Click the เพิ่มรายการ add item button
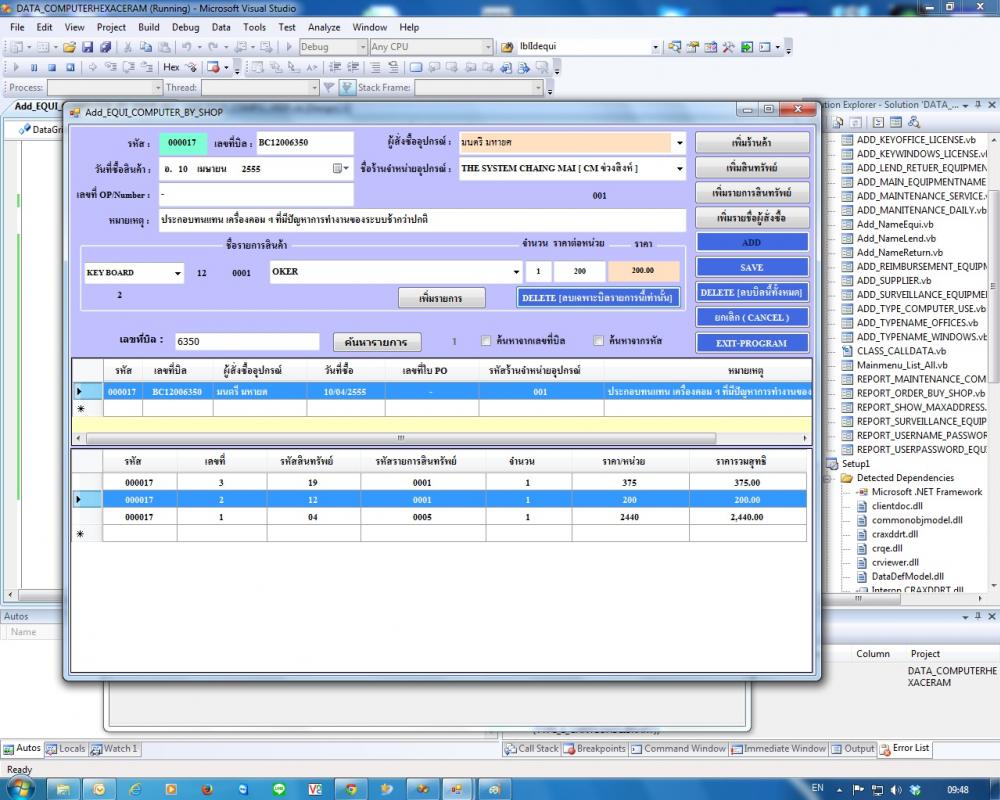The height and width of the screenshot is (800, 1000). (441, 298)
